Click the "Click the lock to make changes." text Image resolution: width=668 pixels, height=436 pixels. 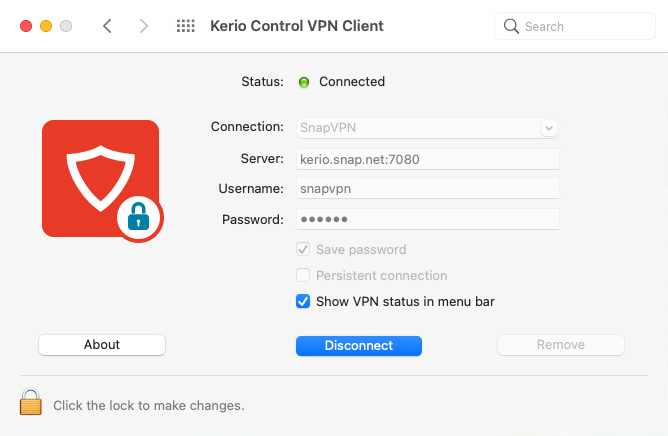(x=149, y=405)
